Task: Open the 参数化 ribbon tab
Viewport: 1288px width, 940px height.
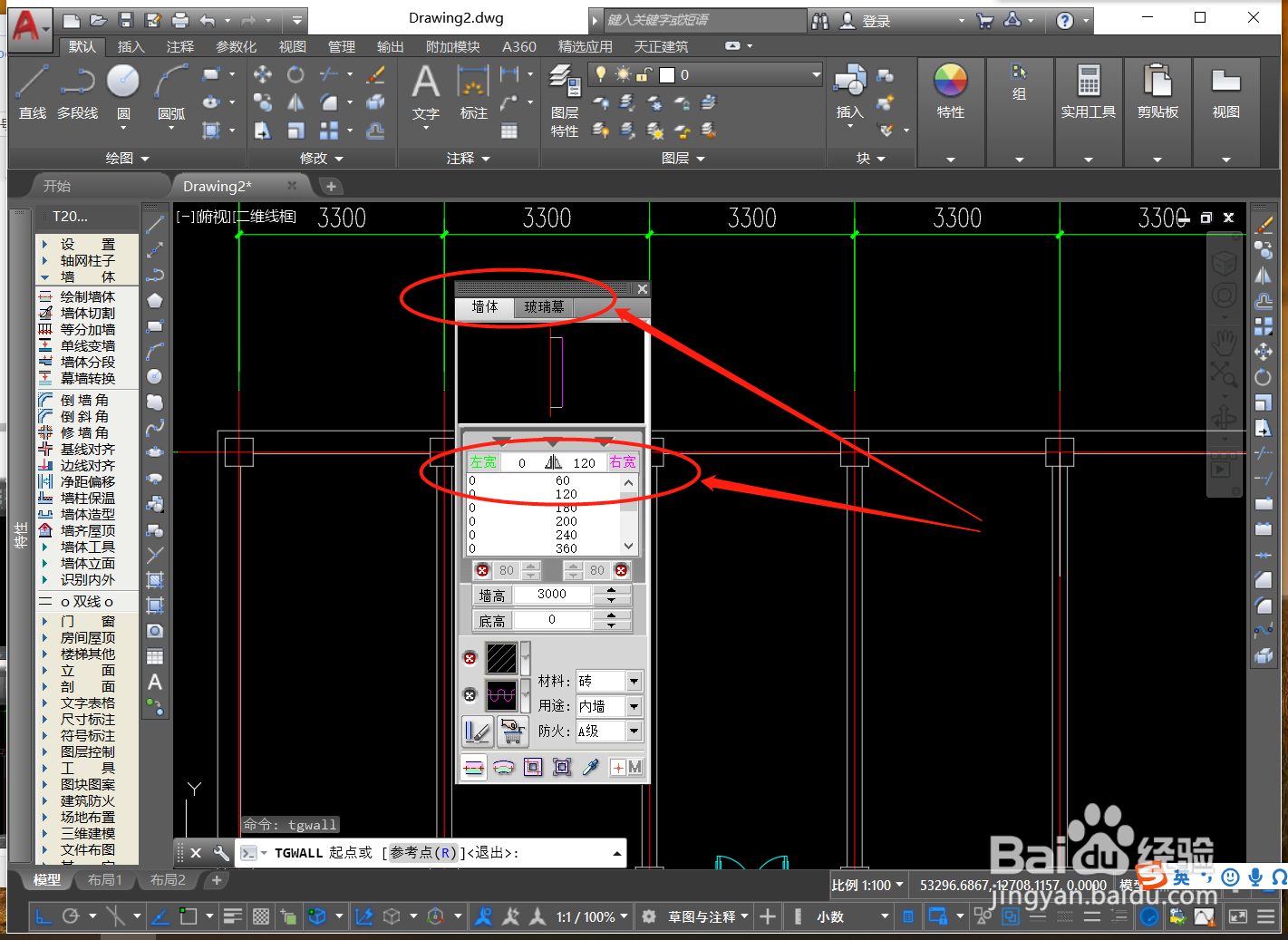Action: tap(236, 46)
